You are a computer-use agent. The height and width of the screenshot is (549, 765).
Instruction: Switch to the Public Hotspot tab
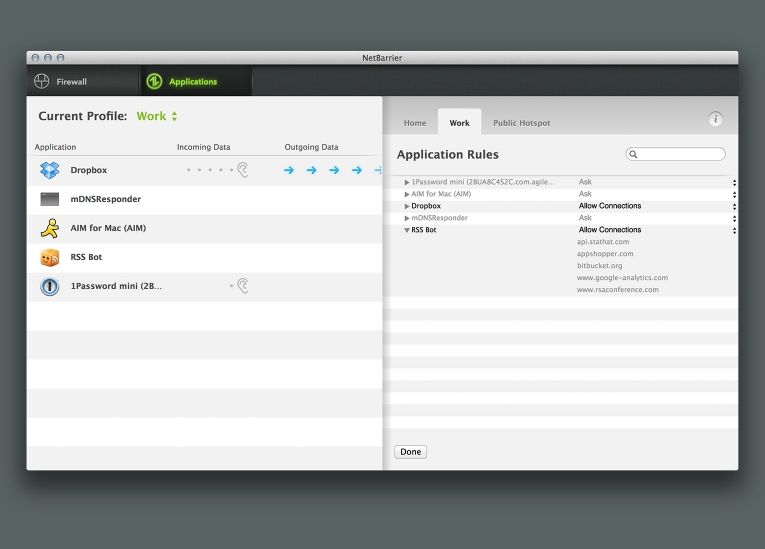[x=522, y=123]
